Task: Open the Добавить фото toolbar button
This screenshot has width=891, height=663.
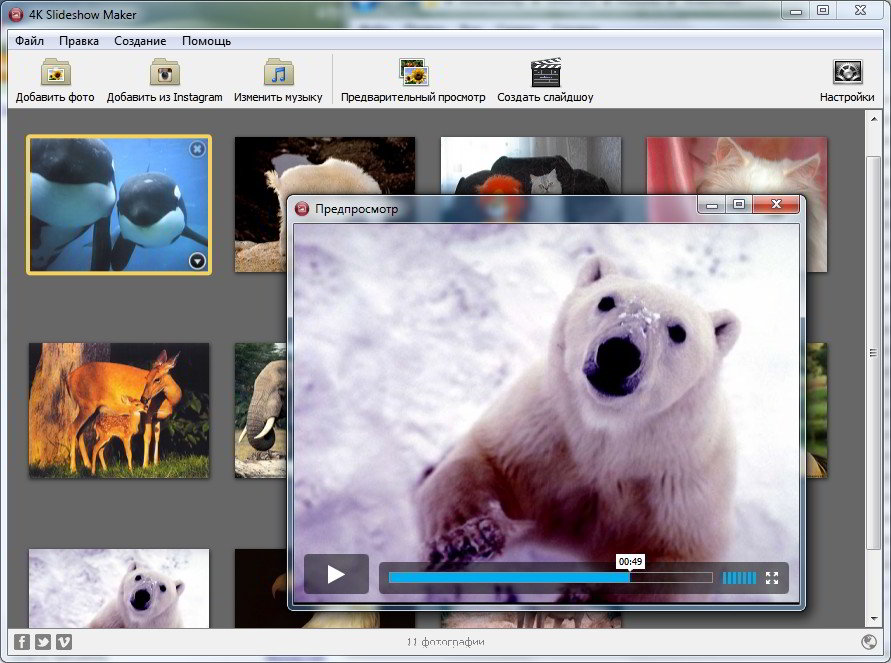Action: [55, 81]
